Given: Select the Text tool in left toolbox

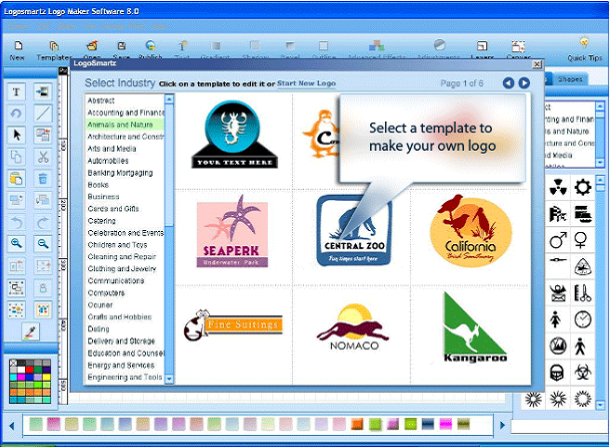Looking at the screenshot, I should 16,92.
